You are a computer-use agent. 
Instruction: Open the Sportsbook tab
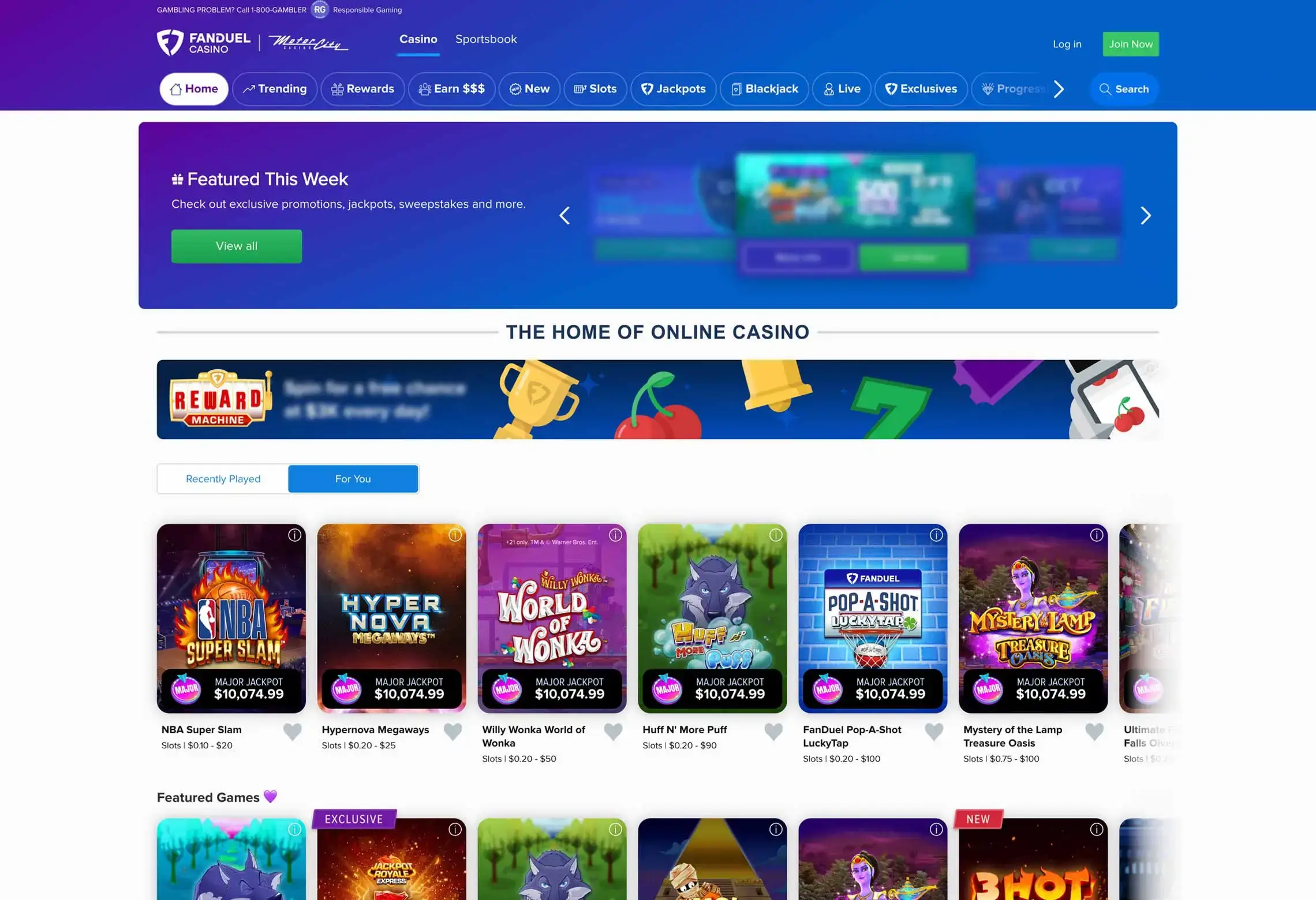[486, 39]
